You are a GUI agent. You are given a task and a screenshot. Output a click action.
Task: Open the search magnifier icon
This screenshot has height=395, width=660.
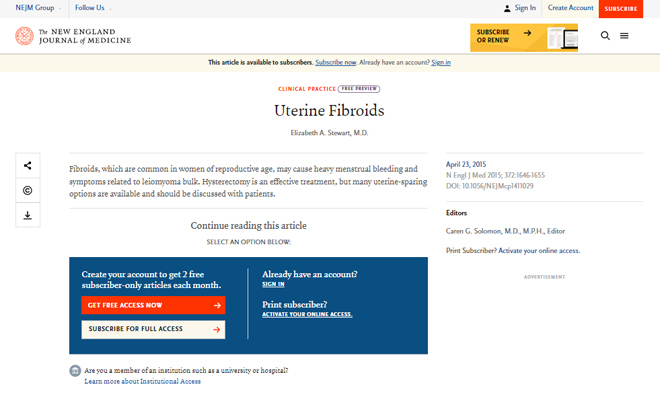(x=605, y=36)
